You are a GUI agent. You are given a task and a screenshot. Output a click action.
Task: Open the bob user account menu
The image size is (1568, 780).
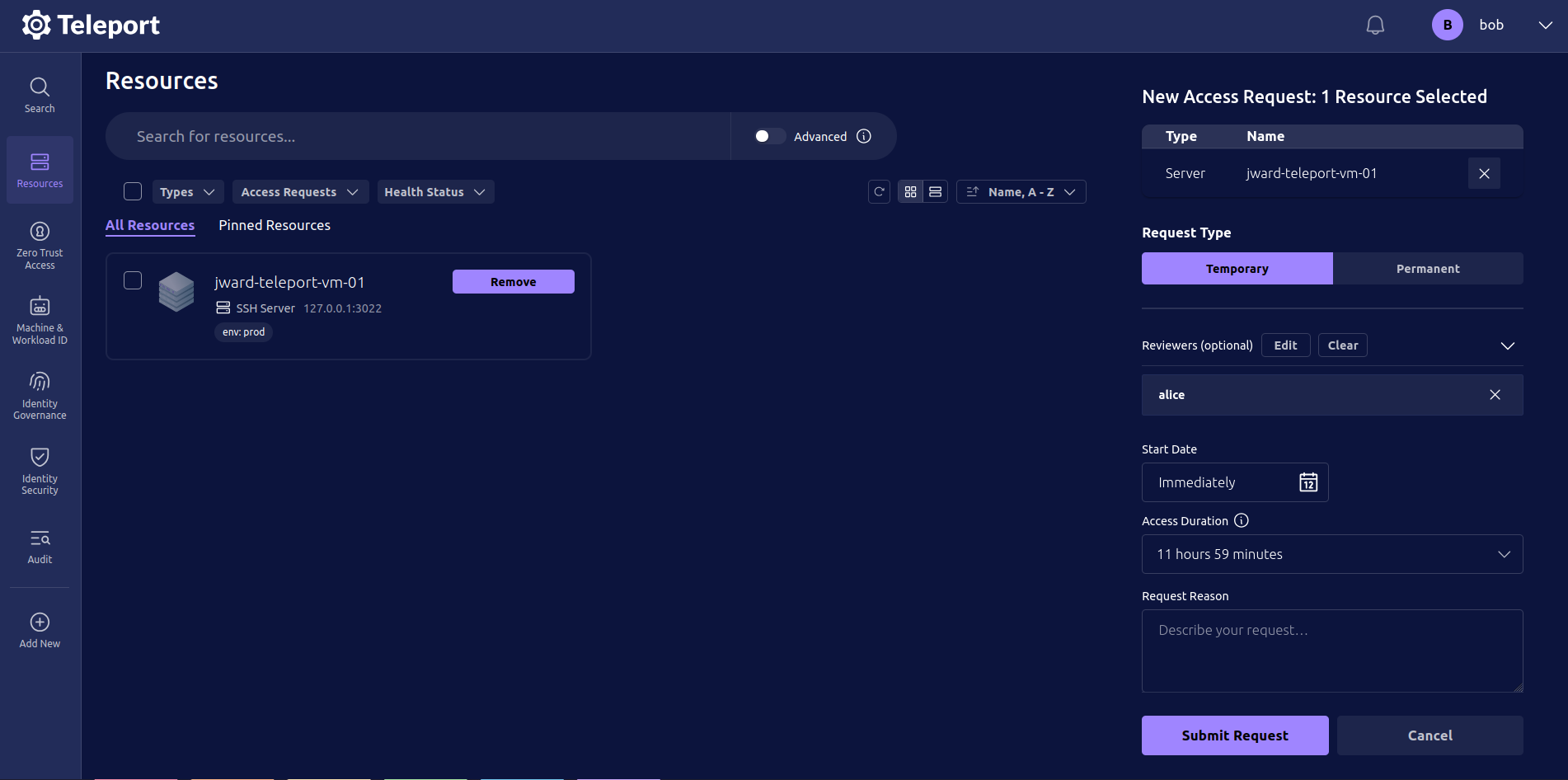coord(1491,25)
